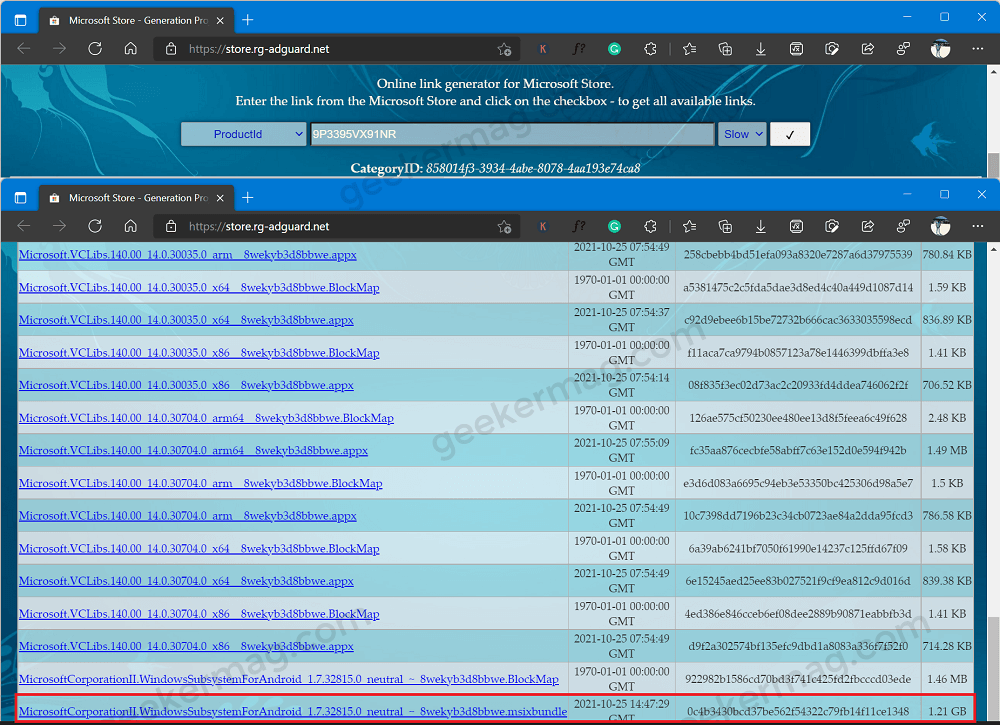Image resolution: width=1000 pixels, height=725 pixels.
Task: Click the K extension icon in lower window
Action: pos(543,226)
